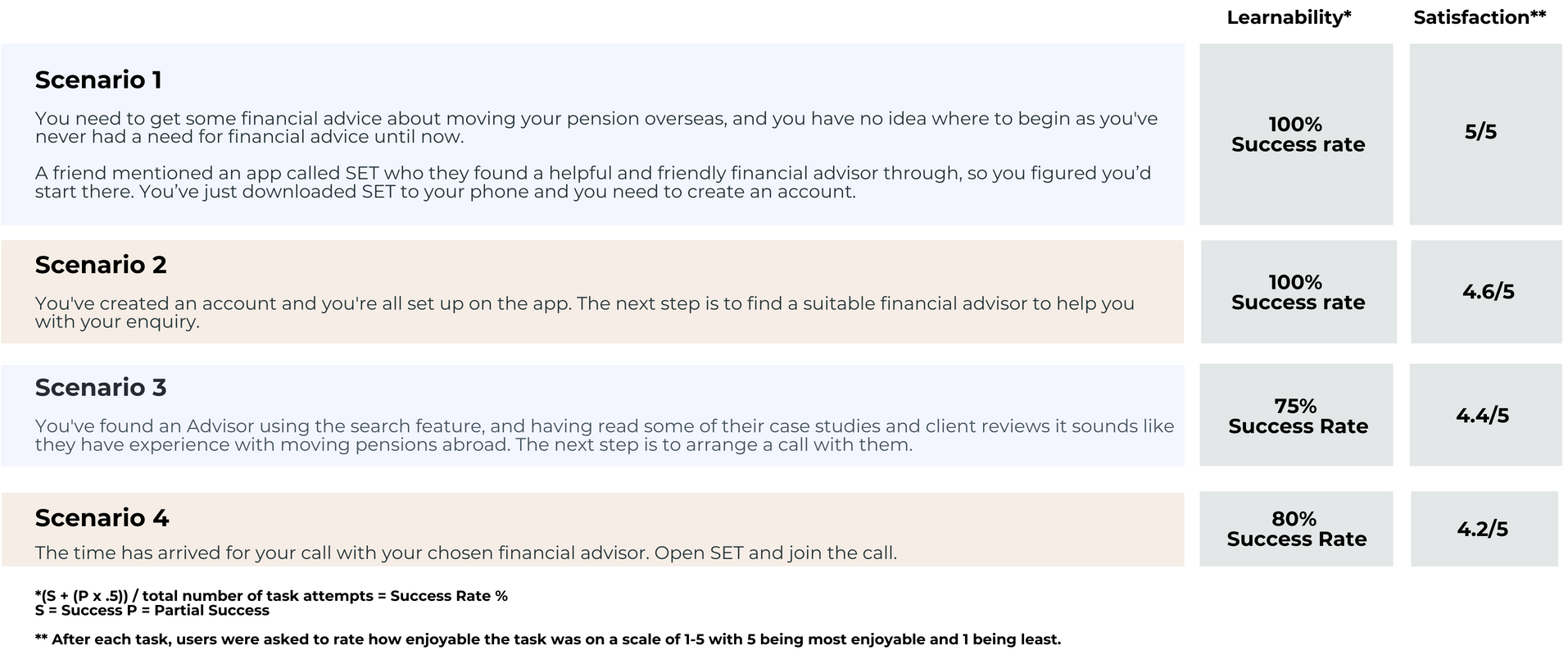Click the 5/5 satisfaction score
The image size is (1568, 655).
(1480, 132)
